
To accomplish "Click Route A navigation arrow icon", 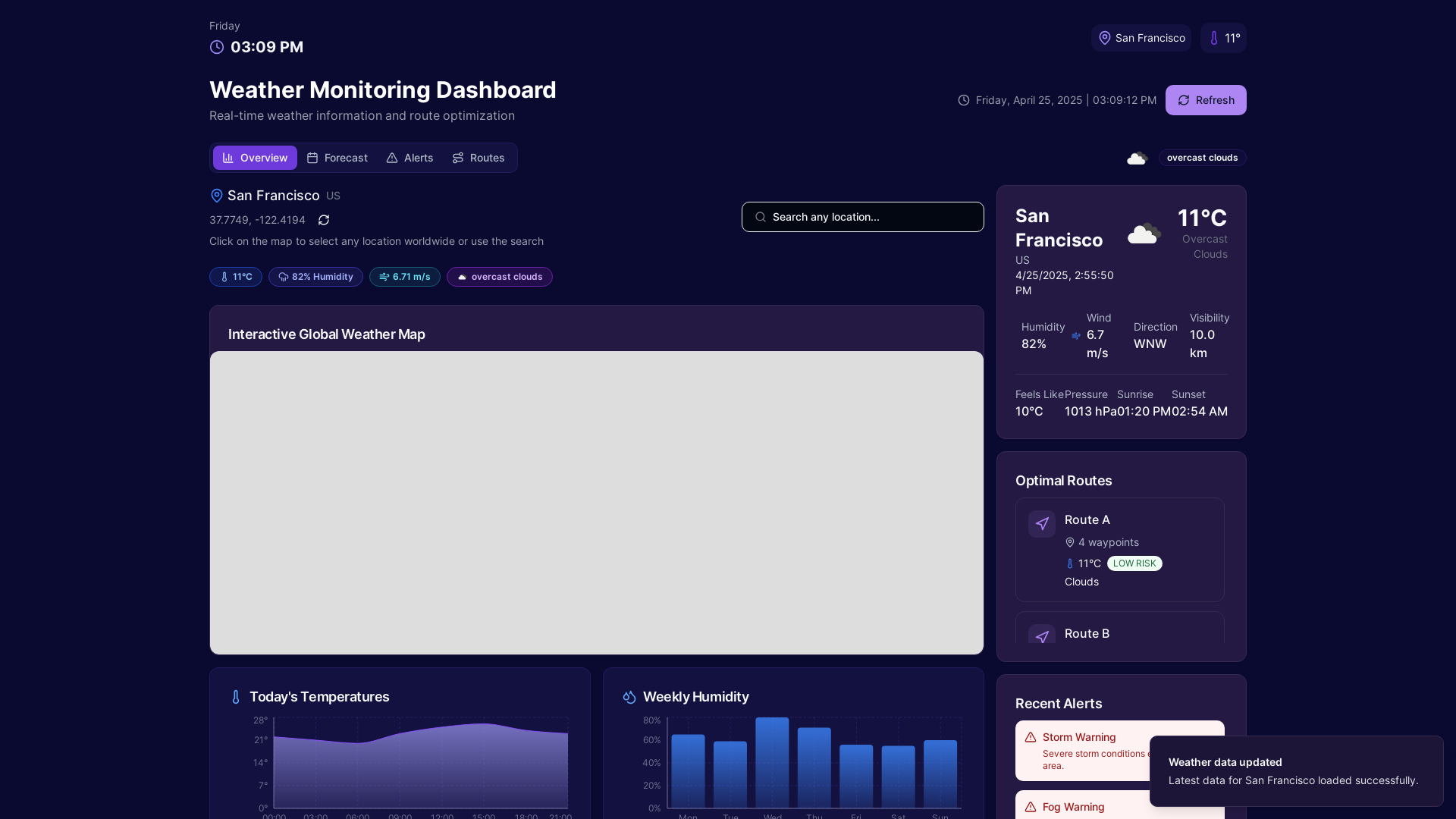I will pos(1041,524).
